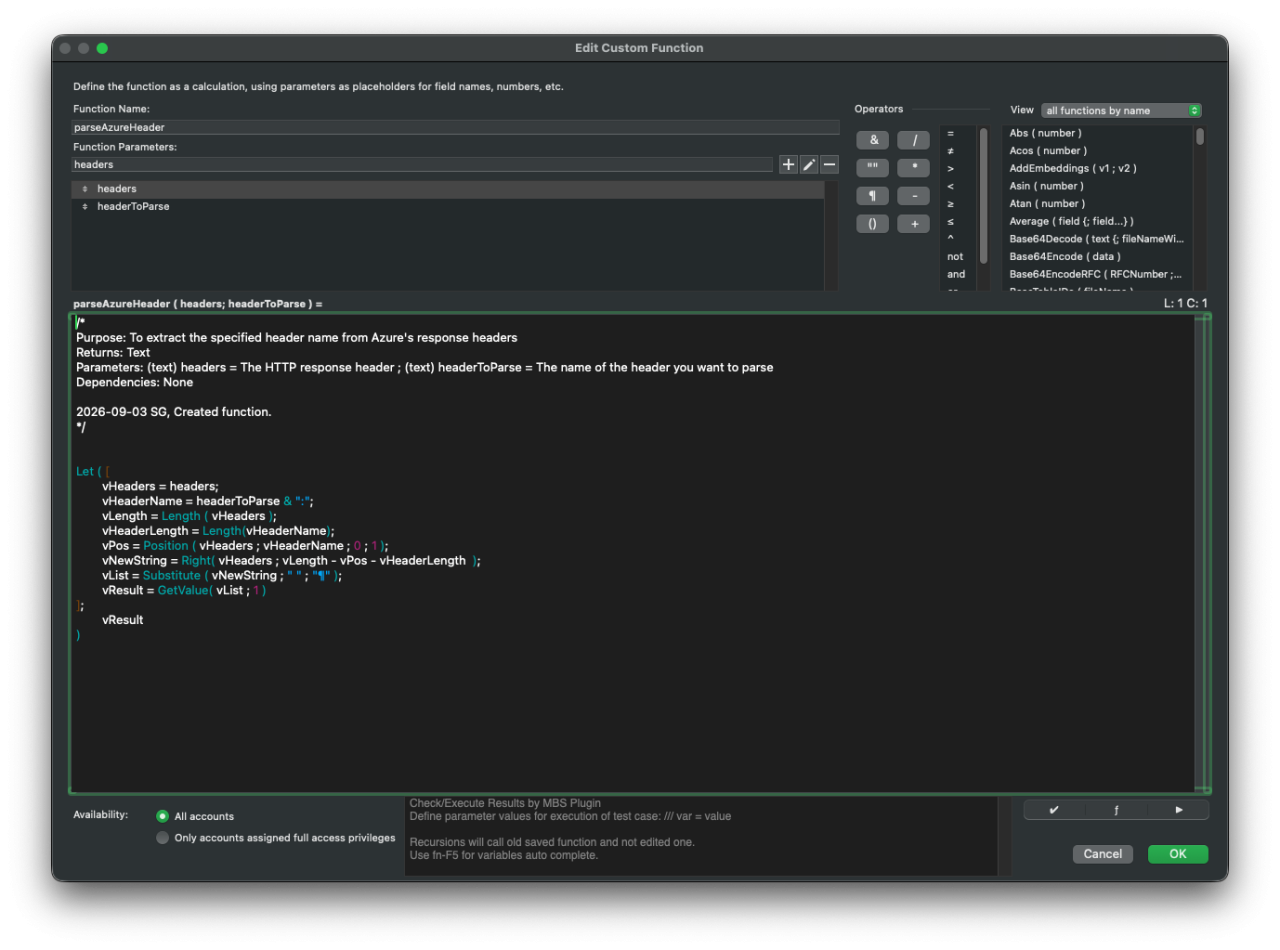Viewport: 1280px width, 950px height.
Task: Click the f format function button
Action: [1116, 810]
